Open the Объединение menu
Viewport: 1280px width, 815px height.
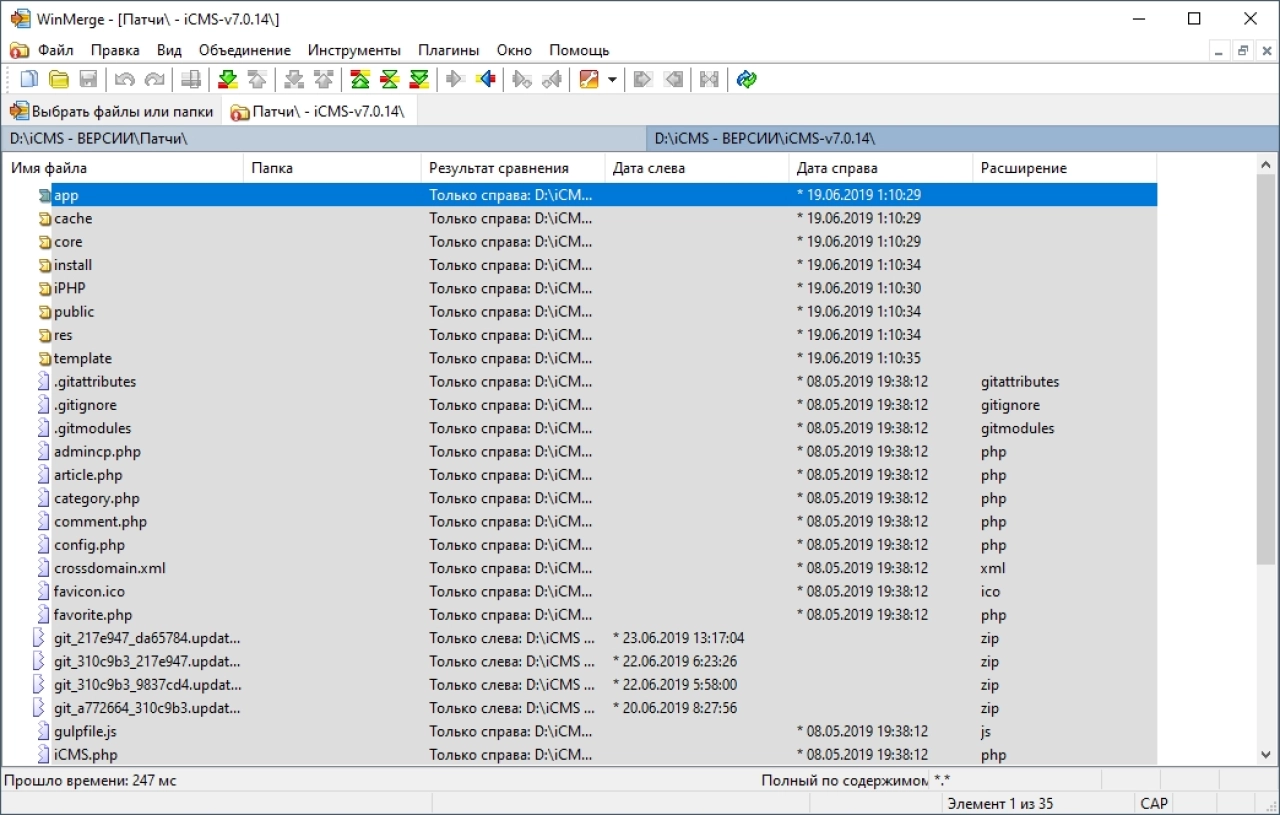[245, 50]
